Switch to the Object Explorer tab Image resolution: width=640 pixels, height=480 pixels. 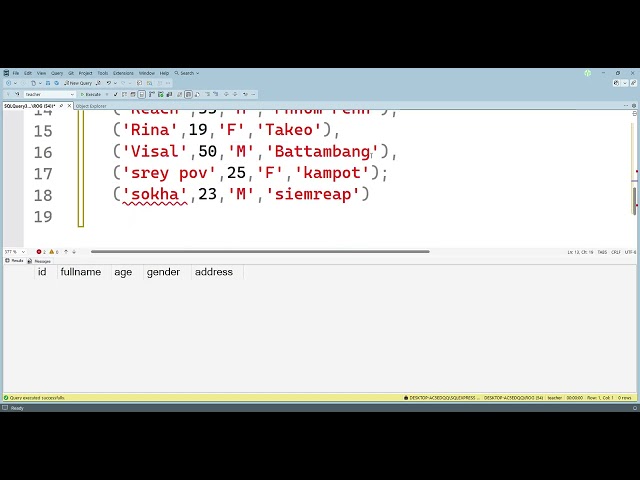tap(91, 106)
